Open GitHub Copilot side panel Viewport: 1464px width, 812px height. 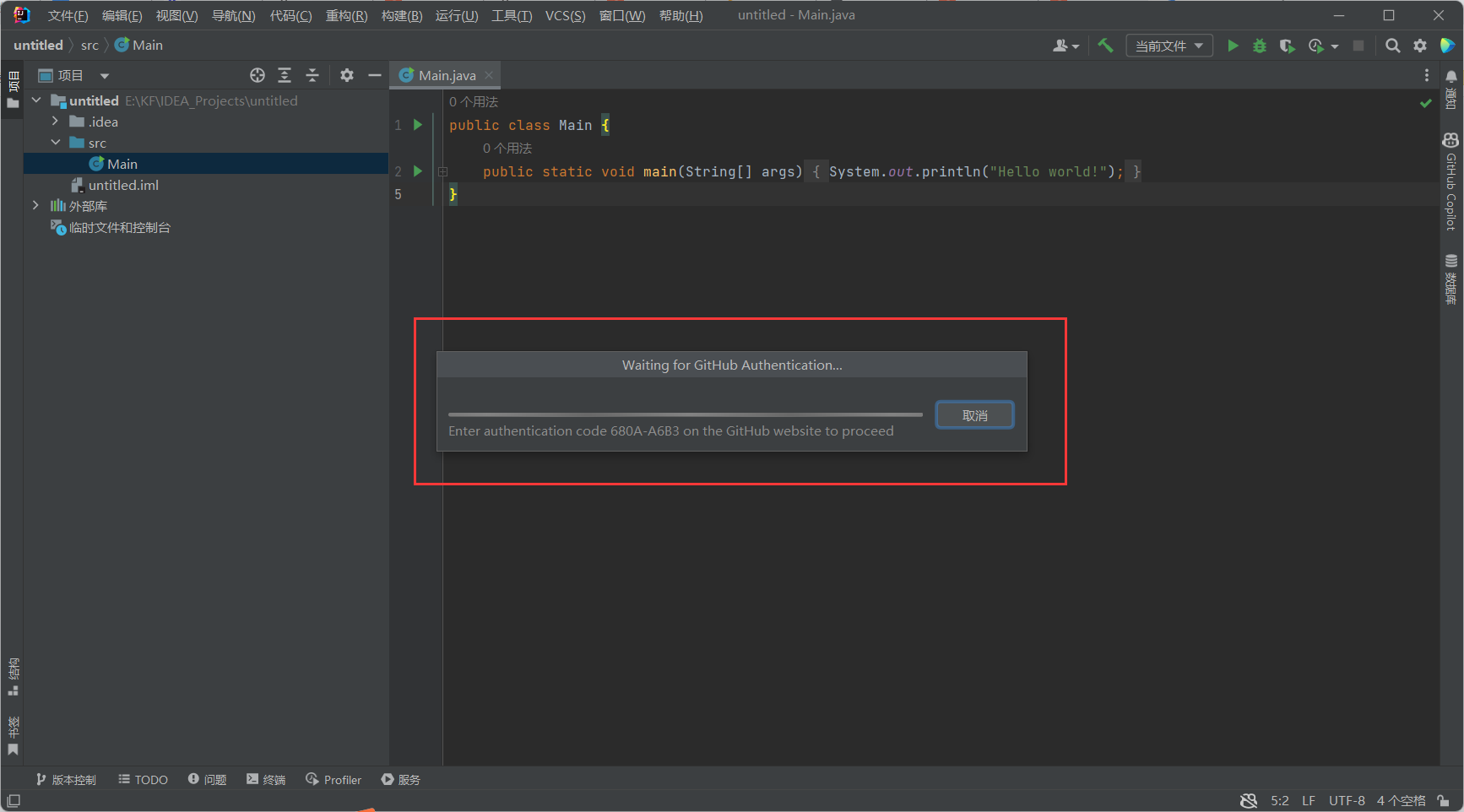[1450, 181]
